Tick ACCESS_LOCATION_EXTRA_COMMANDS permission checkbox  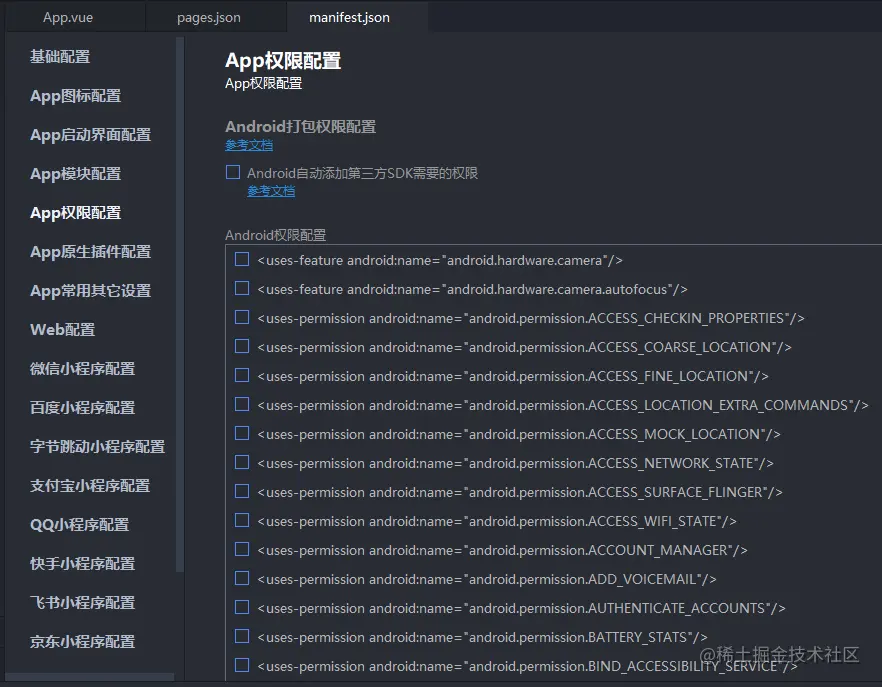click(x=242, y=404)
